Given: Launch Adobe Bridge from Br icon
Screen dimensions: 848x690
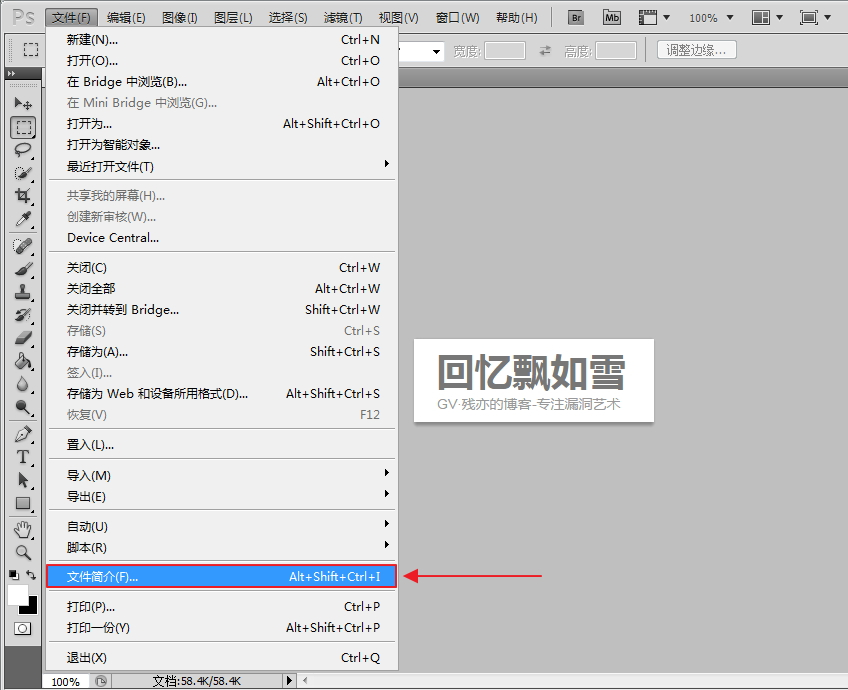Looking at the screenshot, I should pyautogui.click(x=577, y=18).
